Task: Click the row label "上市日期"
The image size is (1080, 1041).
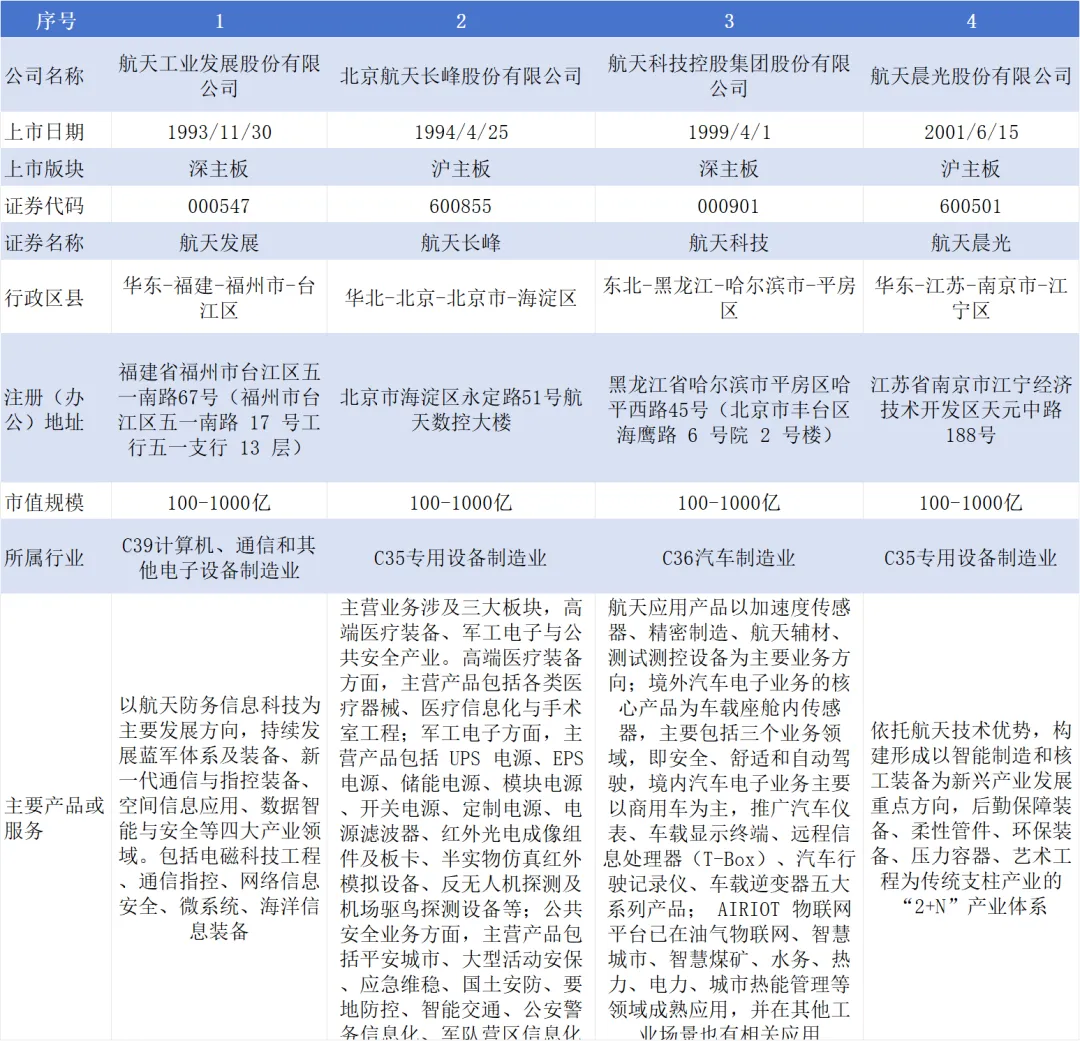Action: tap(44, 132)
